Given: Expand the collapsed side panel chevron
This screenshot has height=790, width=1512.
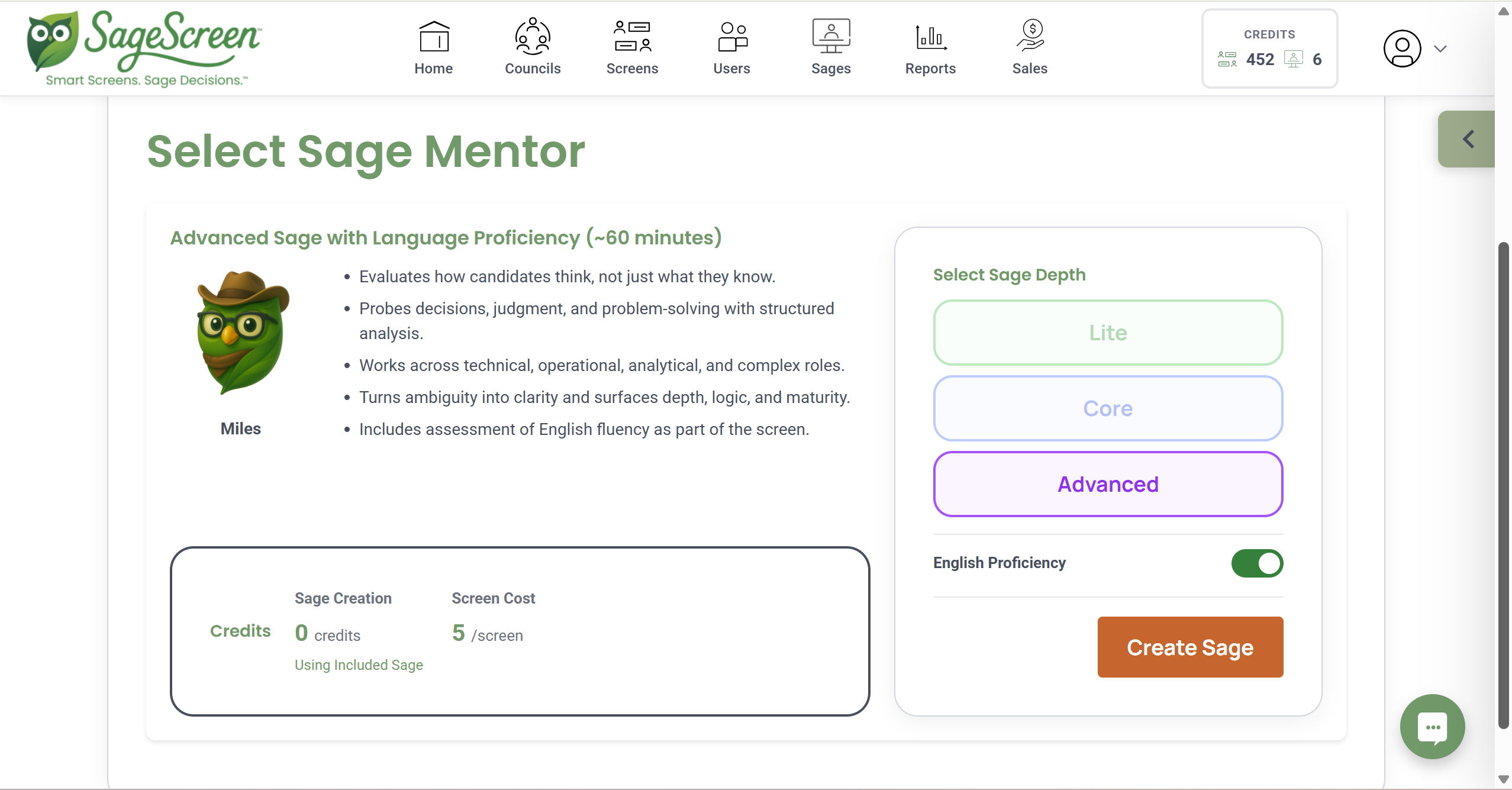Looking at the screenshot, I should point(1468,139).
